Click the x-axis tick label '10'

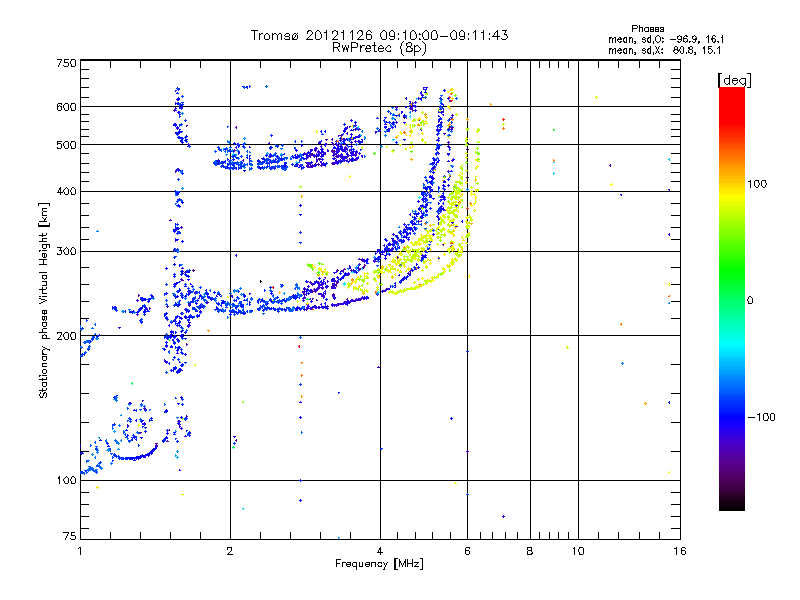(578, 551)
